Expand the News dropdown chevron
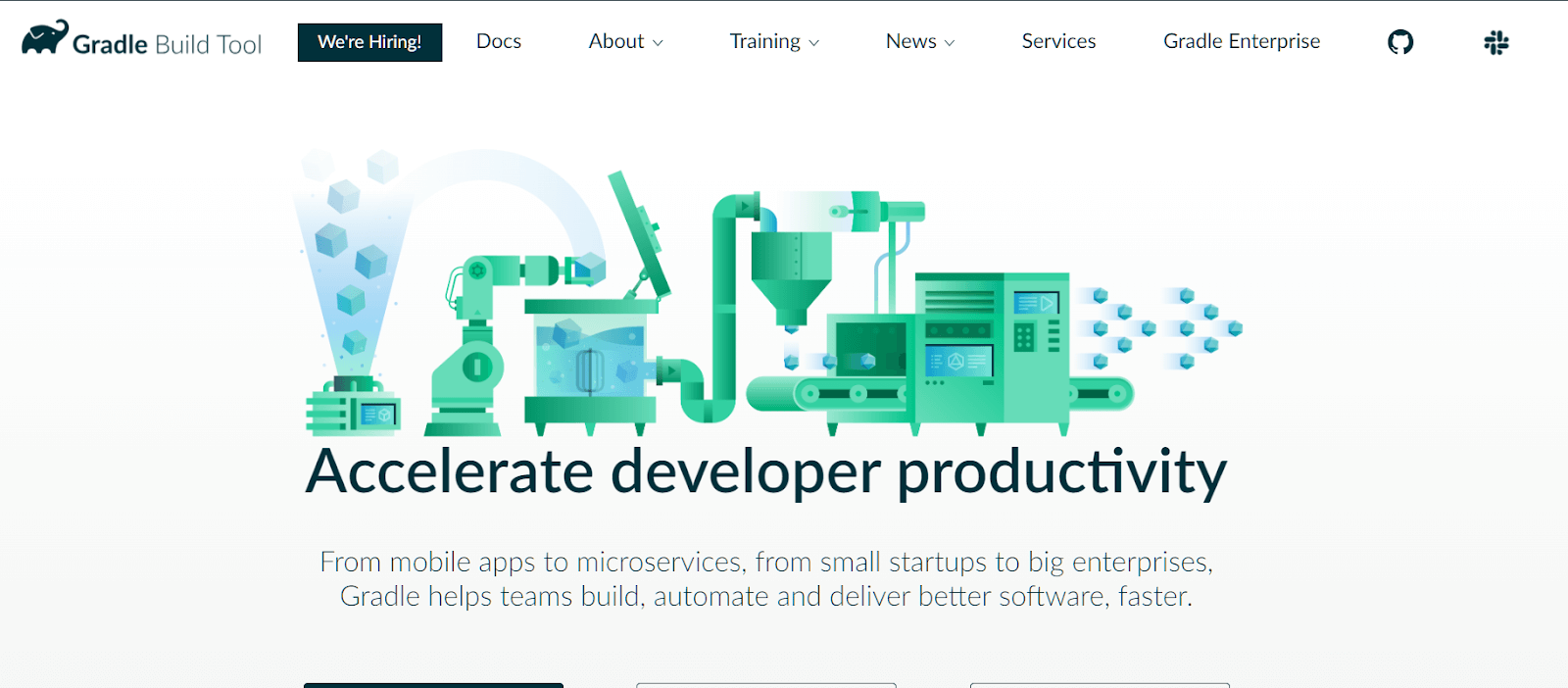This screenshot has width=1568, height=688. tap(949, 43)
